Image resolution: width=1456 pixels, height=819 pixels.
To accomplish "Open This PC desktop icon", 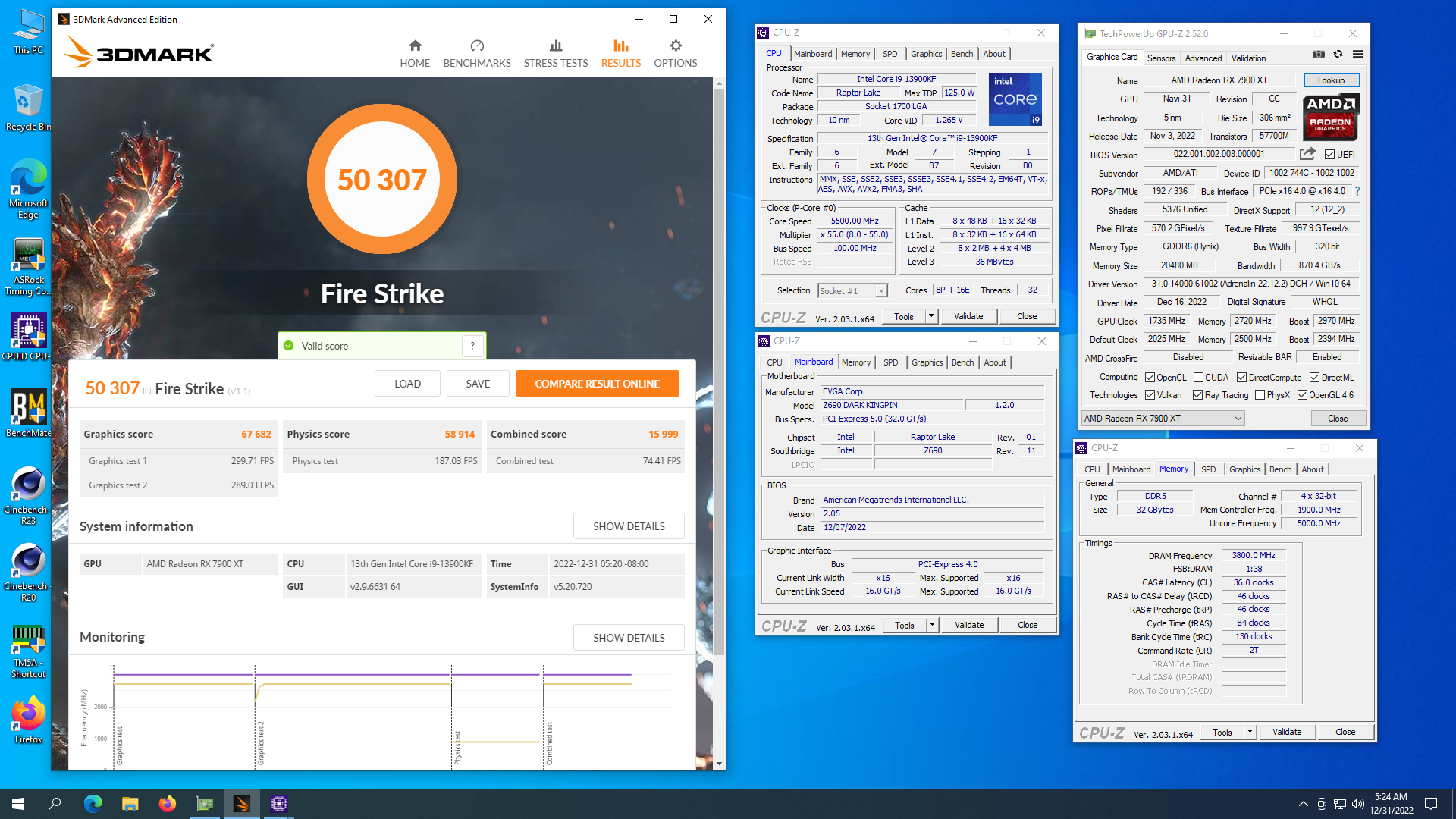I will click(x=29, y=32).
